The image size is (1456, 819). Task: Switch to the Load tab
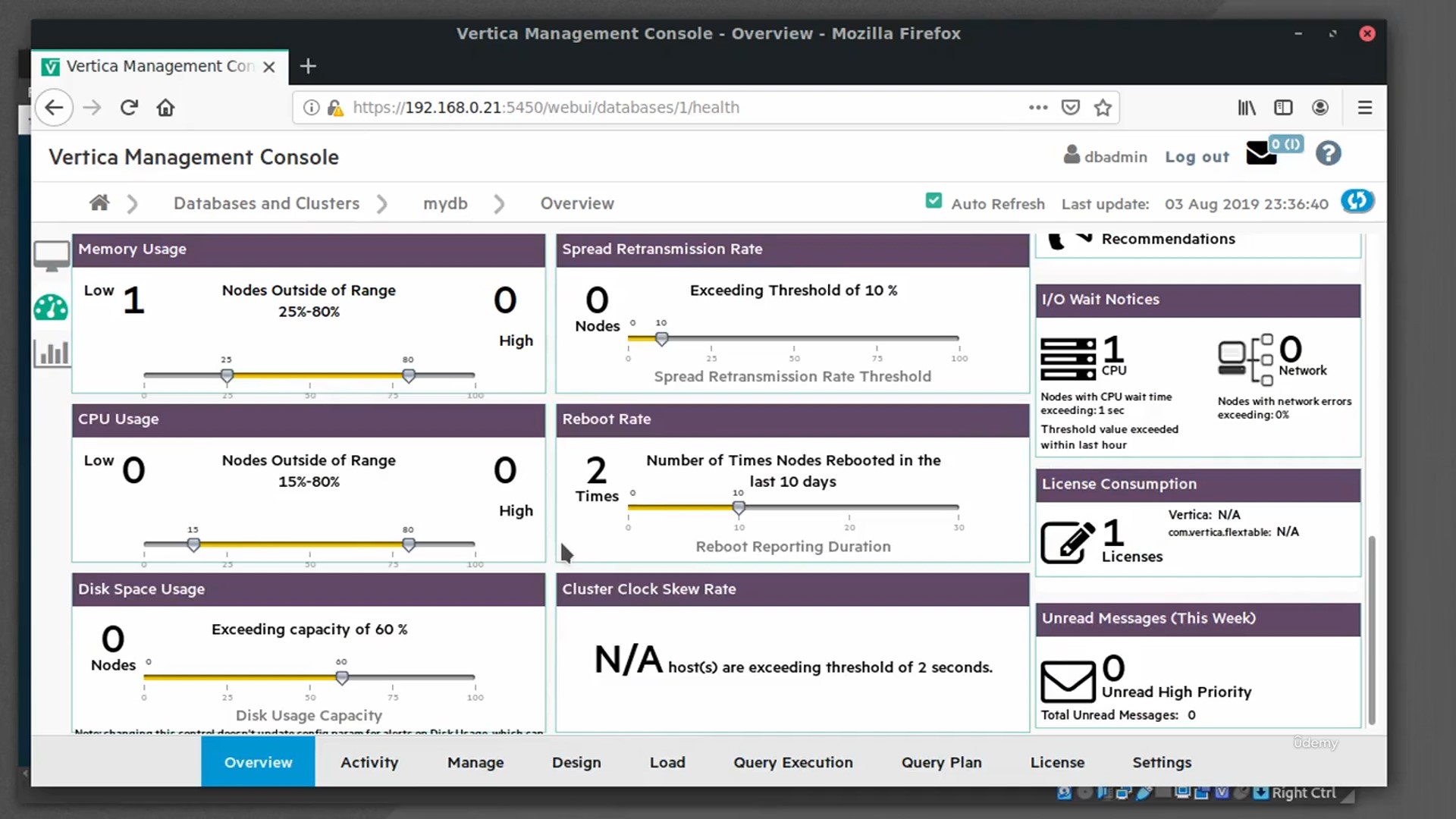point(667,762)
